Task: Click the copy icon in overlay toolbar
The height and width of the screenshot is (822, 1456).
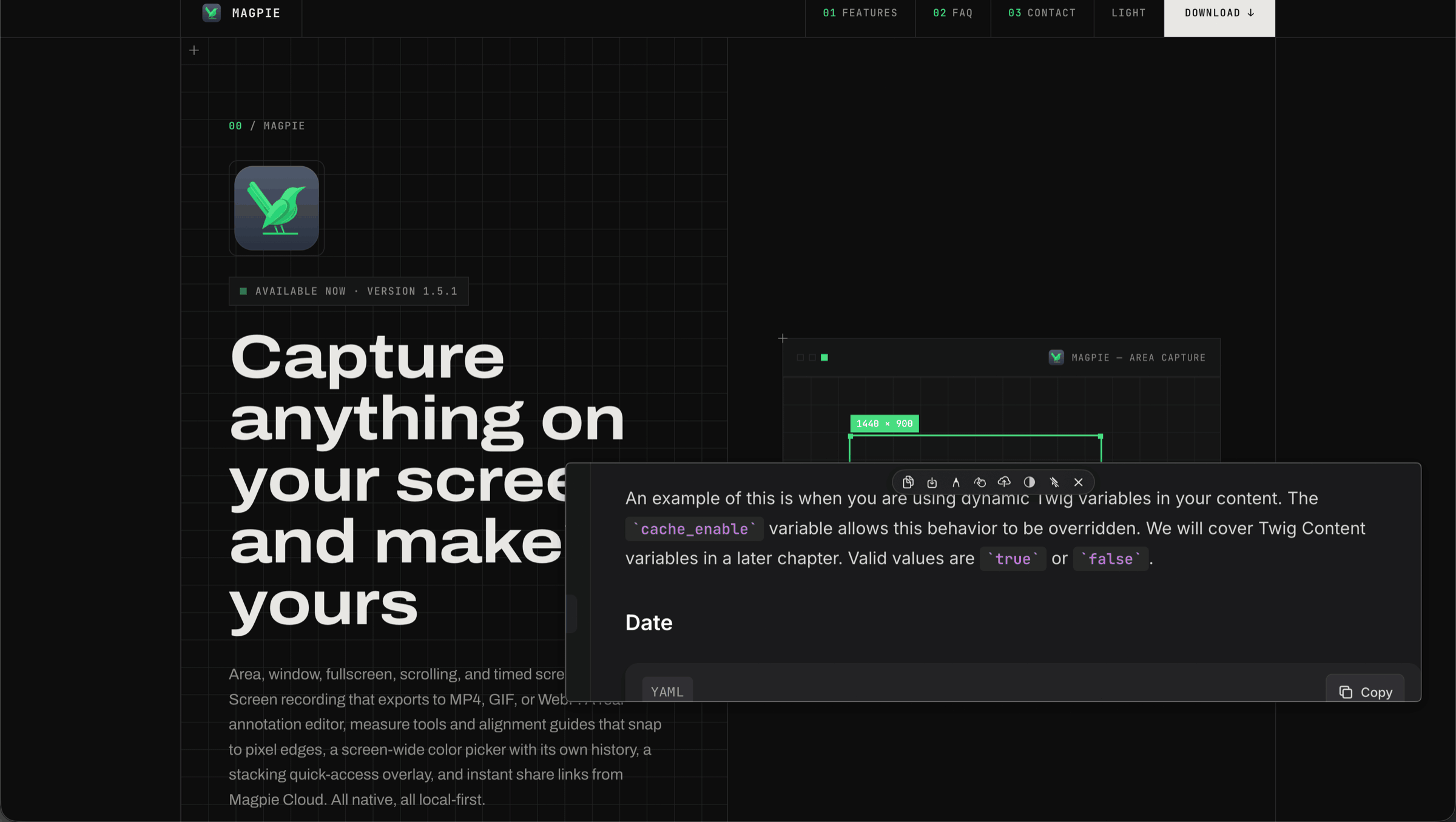Action: (908, 482)
